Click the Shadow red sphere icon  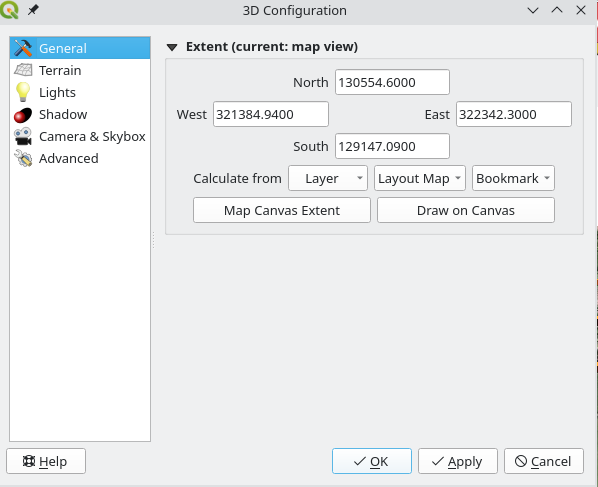[23, 115]
